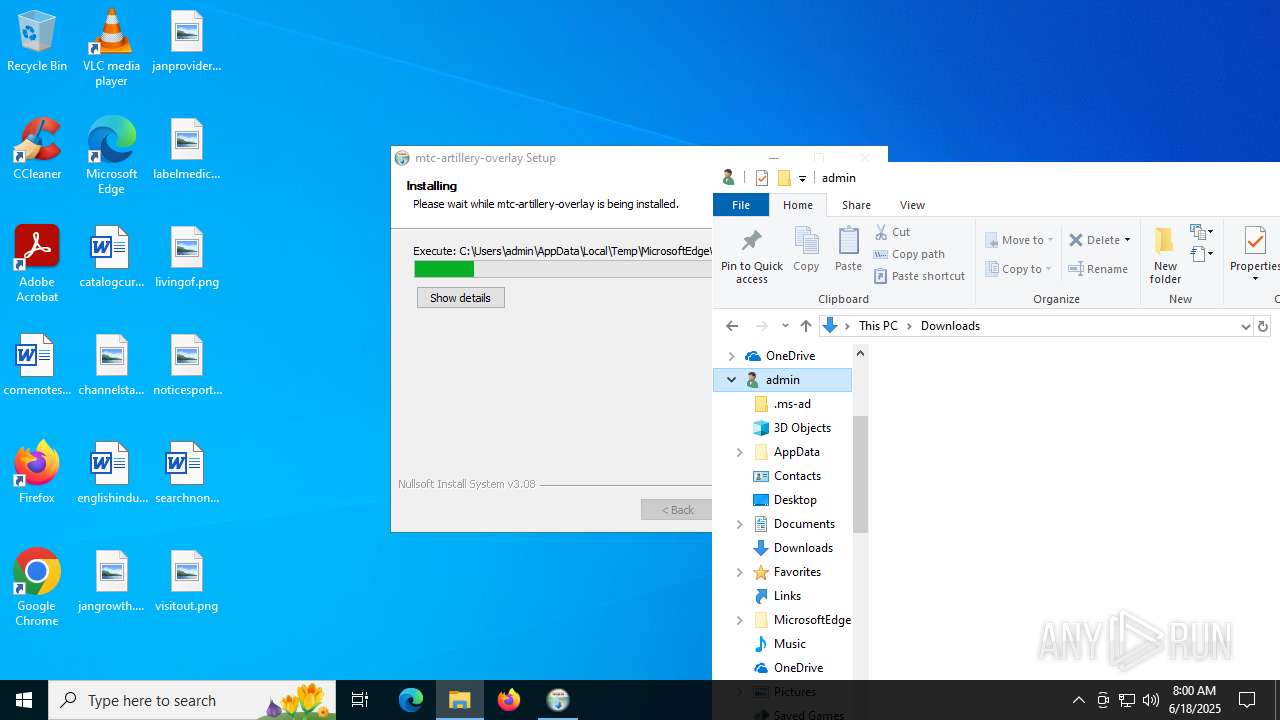The width and height of the screenshot is (1280, 720).
Task: Open Task View on taskbar
Action: point(360,700)
